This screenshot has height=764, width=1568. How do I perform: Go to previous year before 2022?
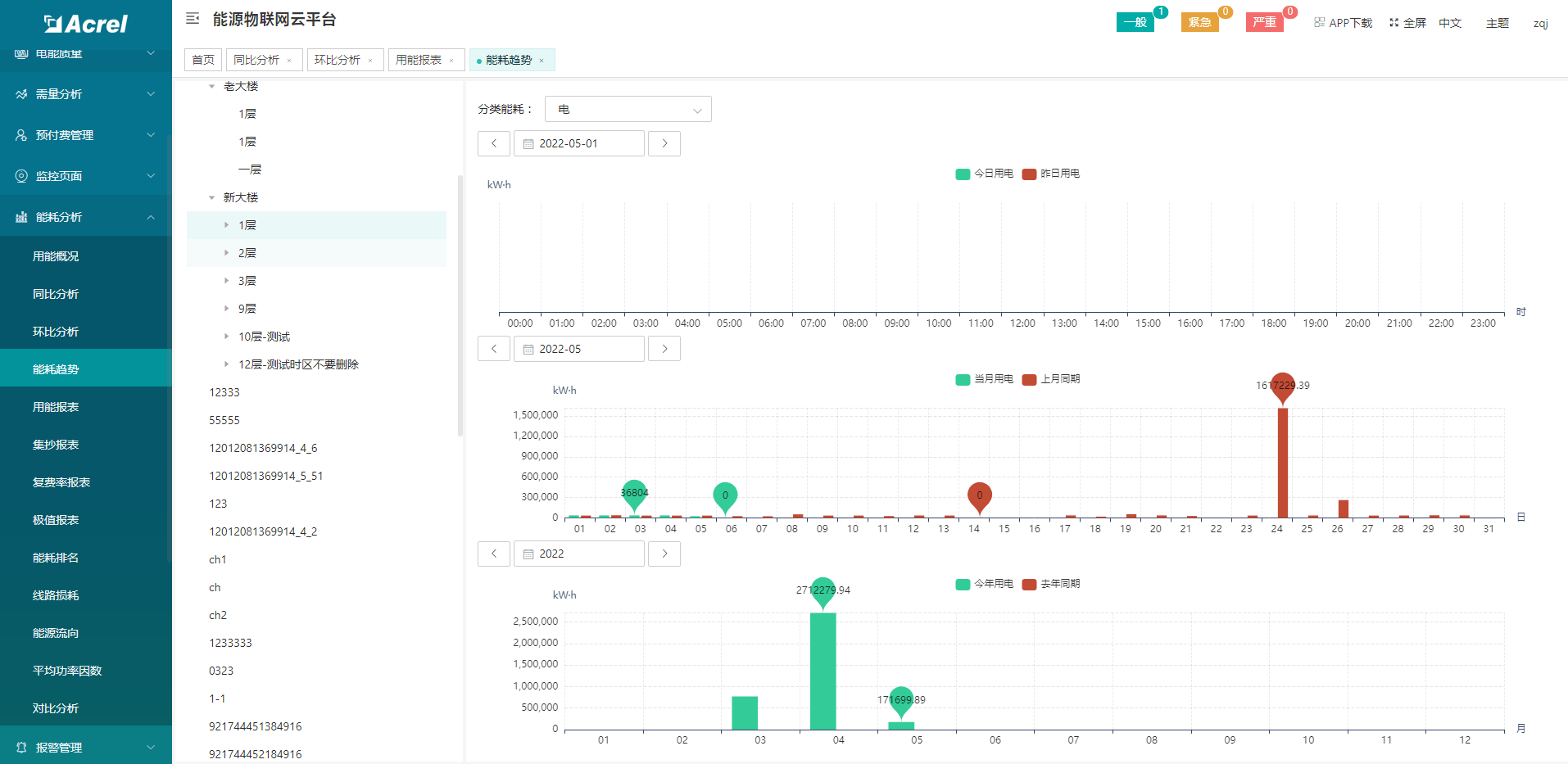(494, 554)
